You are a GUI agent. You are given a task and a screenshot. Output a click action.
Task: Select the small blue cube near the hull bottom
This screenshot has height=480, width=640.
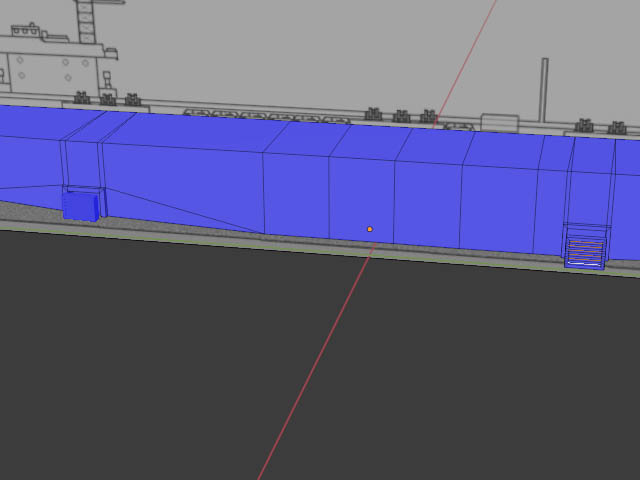click(81, 207)
